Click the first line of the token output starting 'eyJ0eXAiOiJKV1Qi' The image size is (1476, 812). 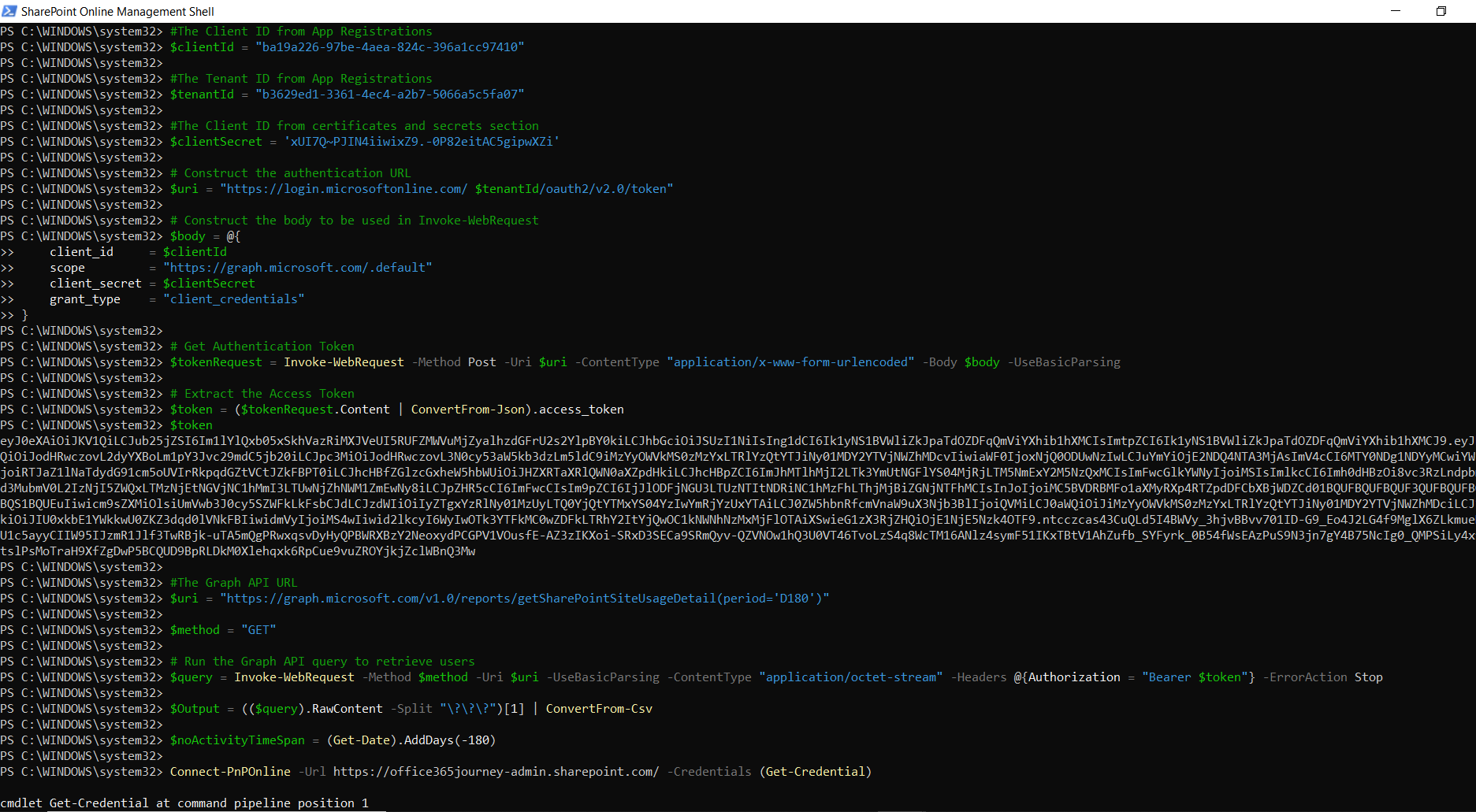738,441
